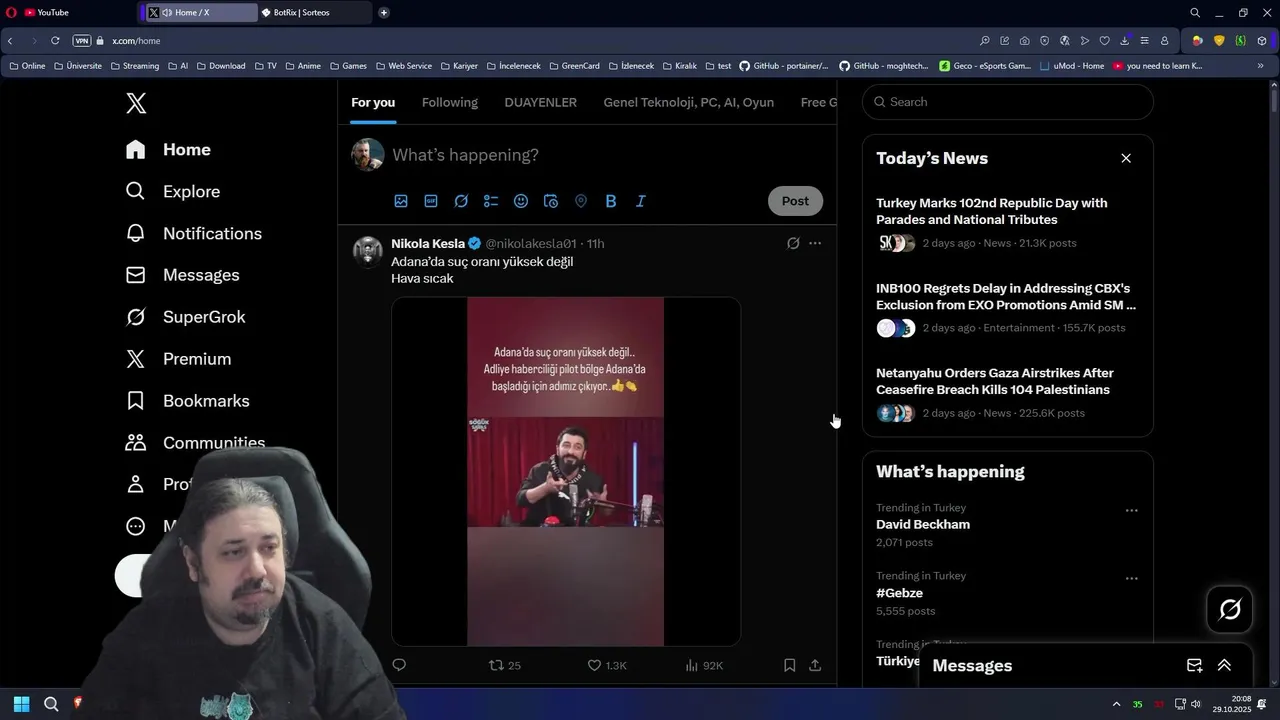Close the Today's News panel
The height and width of the screenshot is (720, 1280).
coord(1126,158)
